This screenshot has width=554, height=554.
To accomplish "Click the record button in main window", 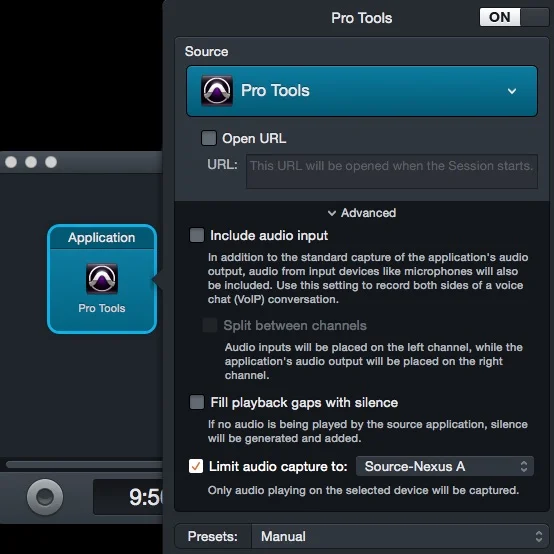I will pyautogui.click(x=45, y=497).
